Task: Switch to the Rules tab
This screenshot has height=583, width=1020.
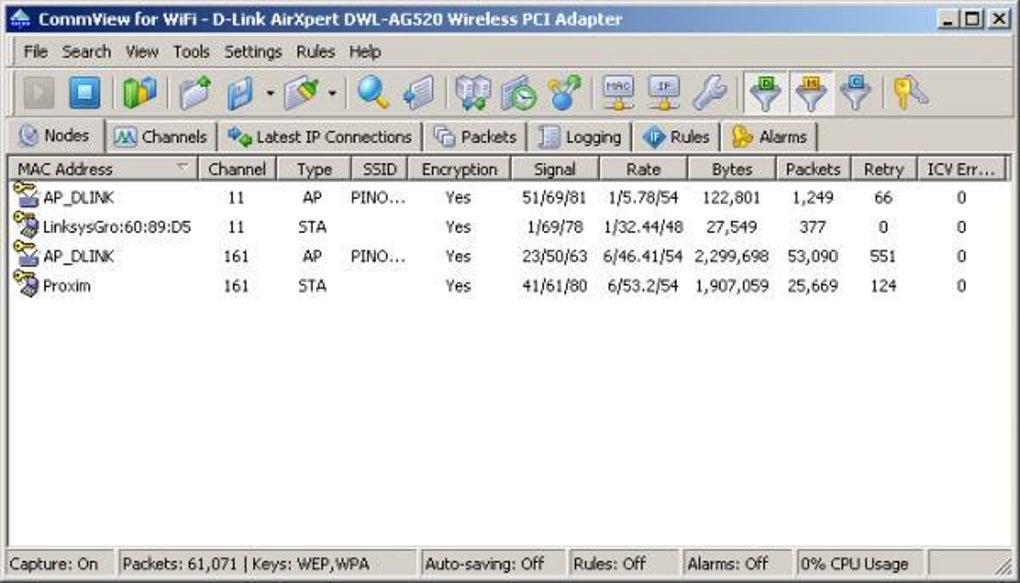Action: click(x=676, y=137)
